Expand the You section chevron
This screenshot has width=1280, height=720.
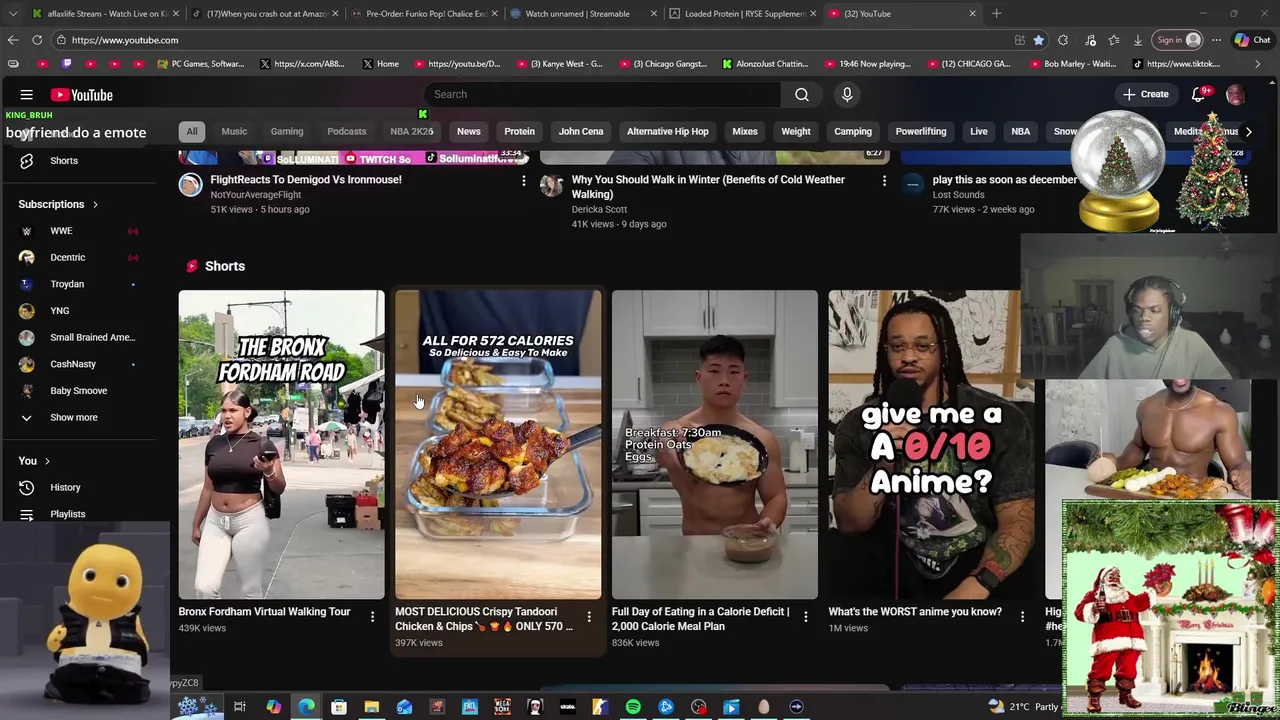click(x=47, y=461)
